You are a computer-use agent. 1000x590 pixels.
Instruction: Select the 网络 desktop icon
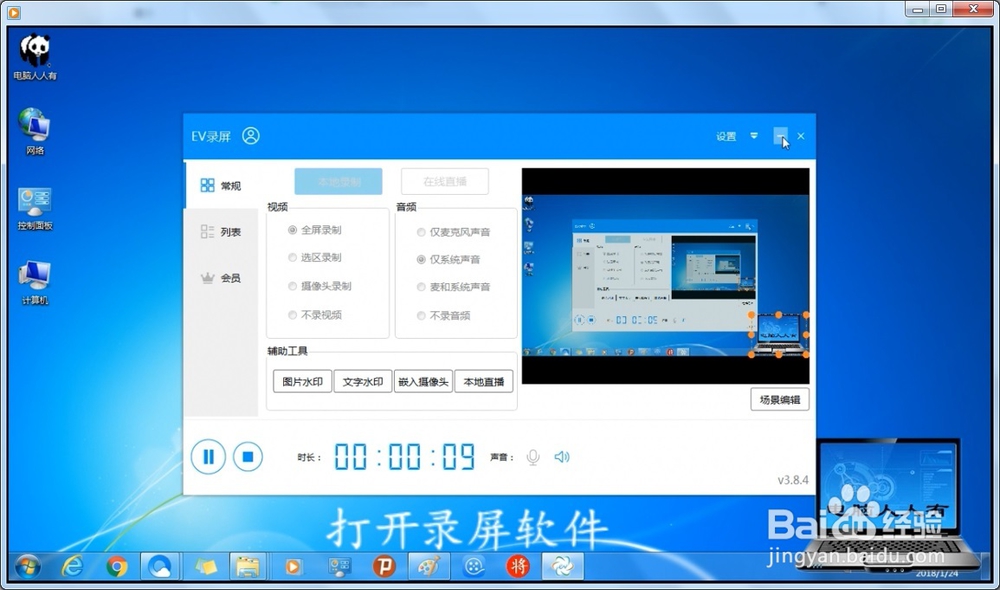coord(35,131)
